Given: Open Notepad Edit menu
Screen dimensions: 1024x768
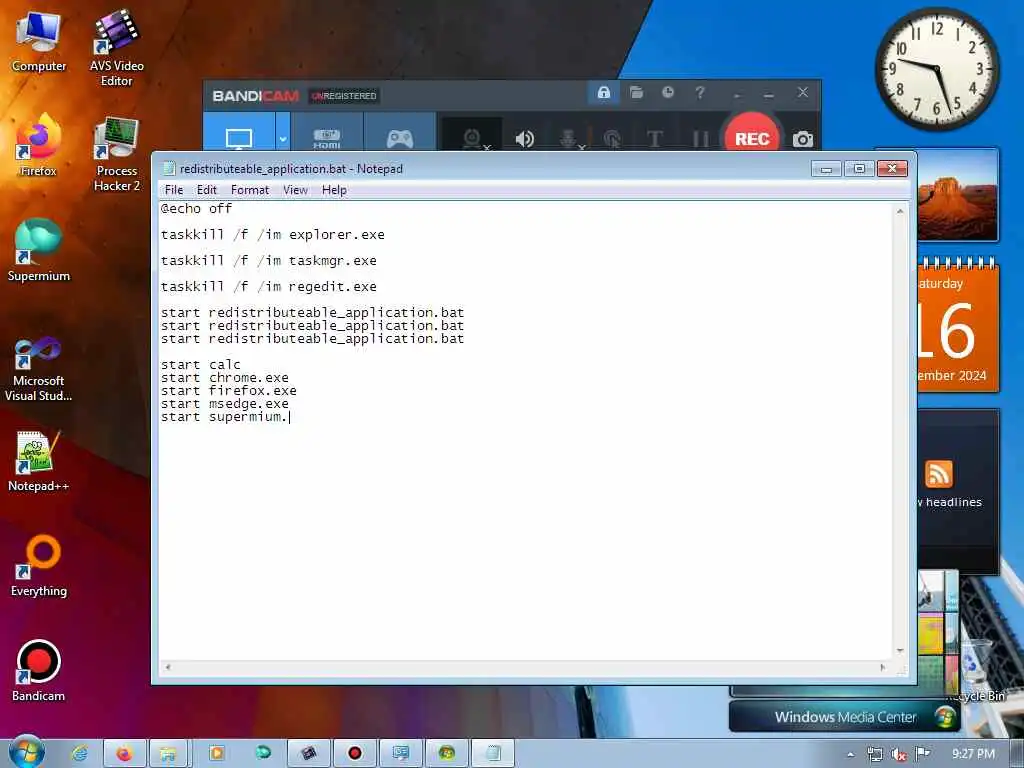Looking at the screenshot, I should (206, 190).
